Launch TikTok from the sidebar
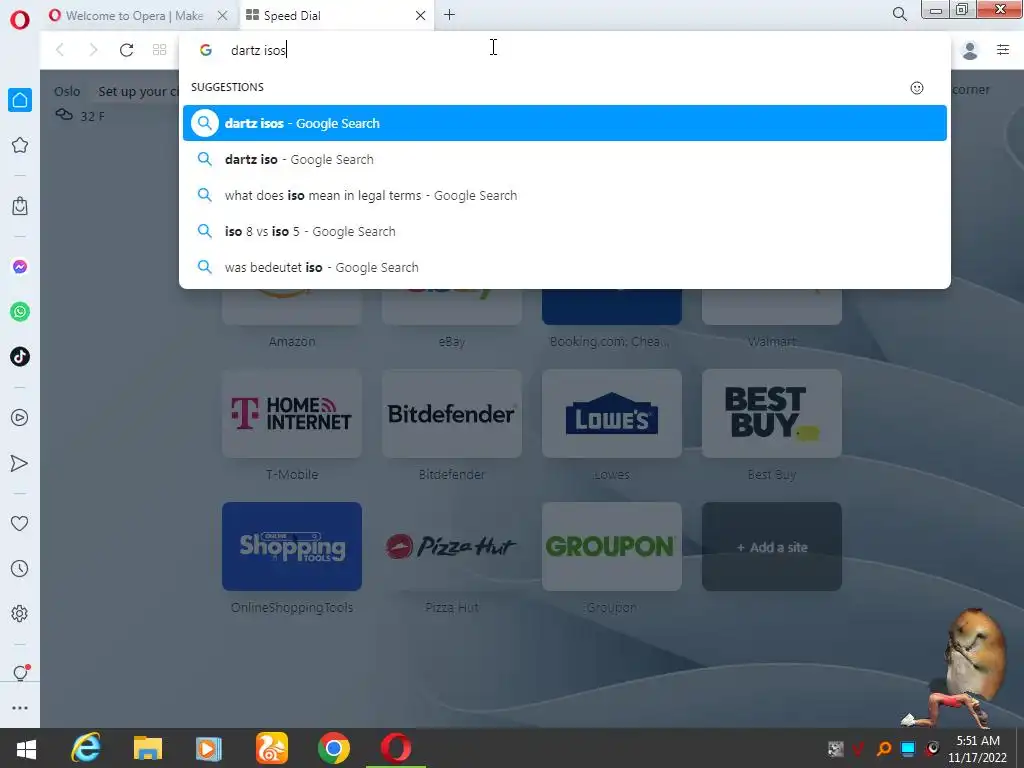 [20, 357]
